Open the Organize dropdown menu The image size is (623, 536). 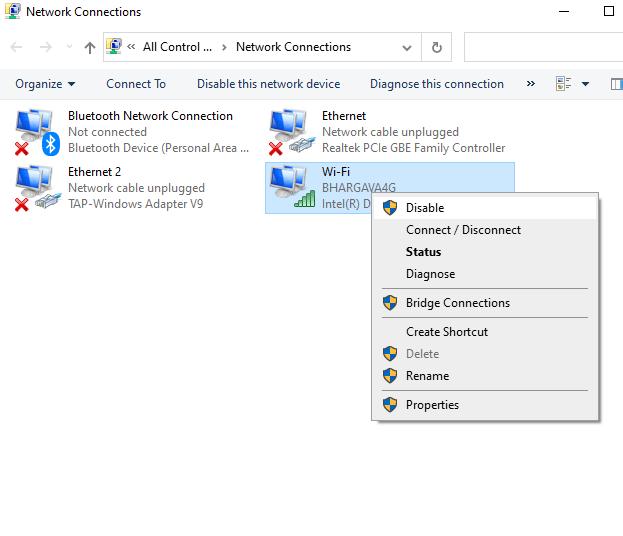[x=45, y=84]
